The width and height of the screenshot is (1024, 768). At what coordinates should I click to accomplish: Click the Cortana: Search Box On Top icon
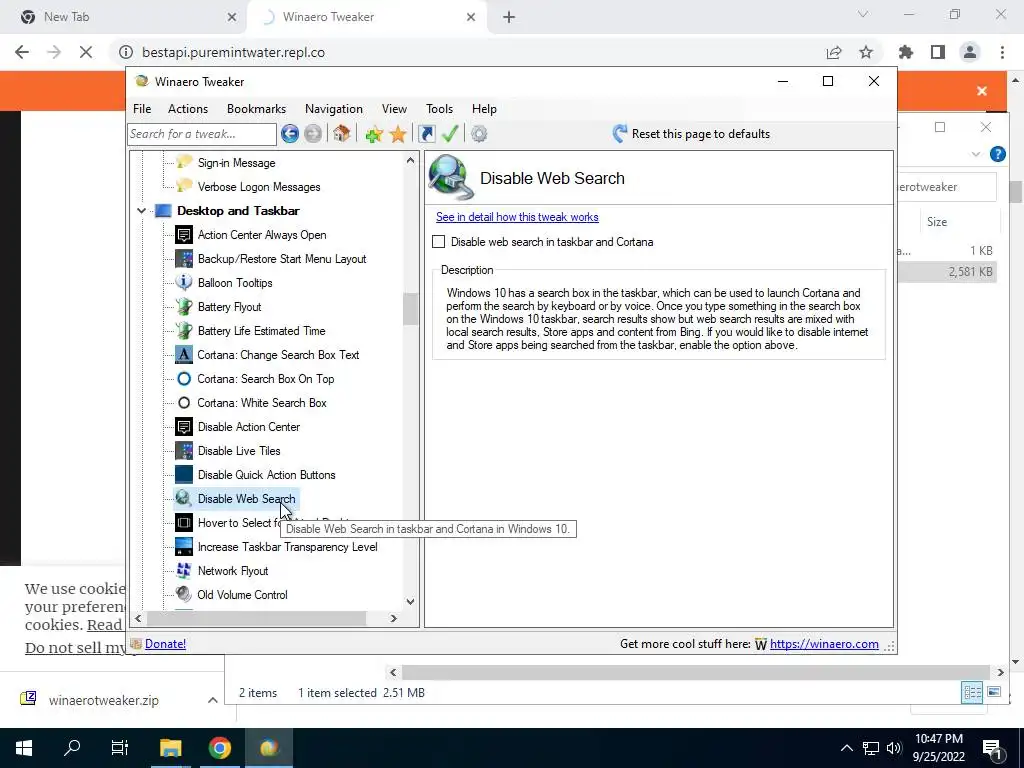184,379
